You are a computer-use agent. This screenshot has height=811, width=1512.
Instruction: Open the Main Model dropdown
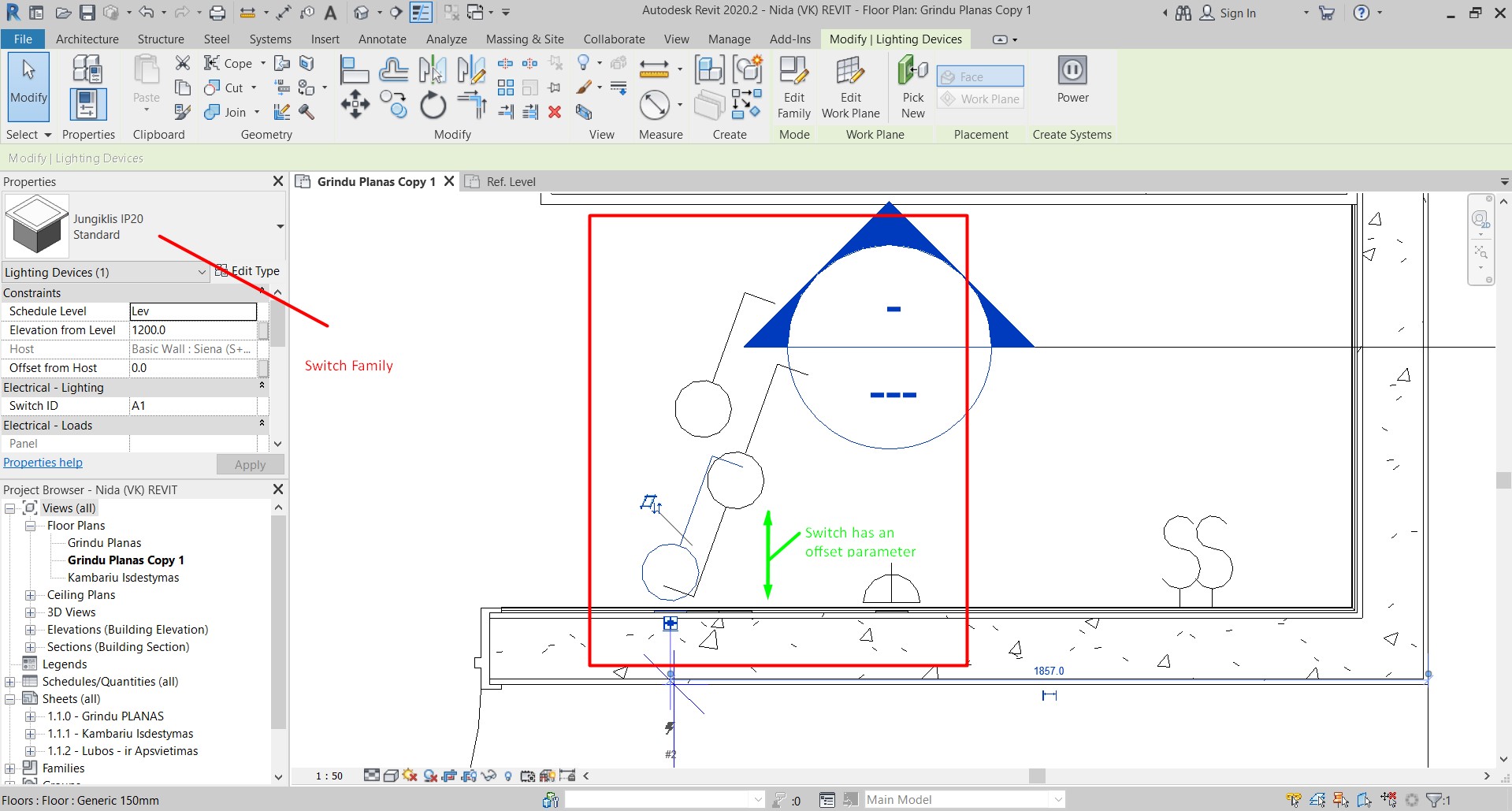click(1057, 798)
